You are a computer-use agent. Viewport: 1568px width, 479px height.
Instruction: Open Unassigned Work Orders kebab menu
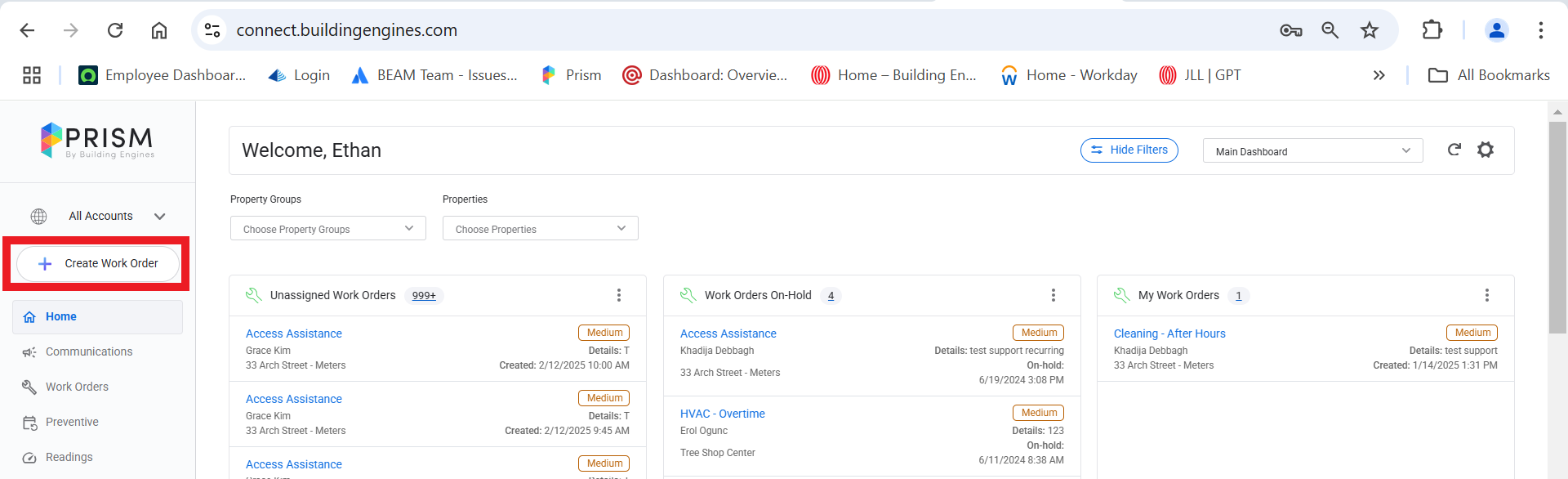click(x=619, y=295)
